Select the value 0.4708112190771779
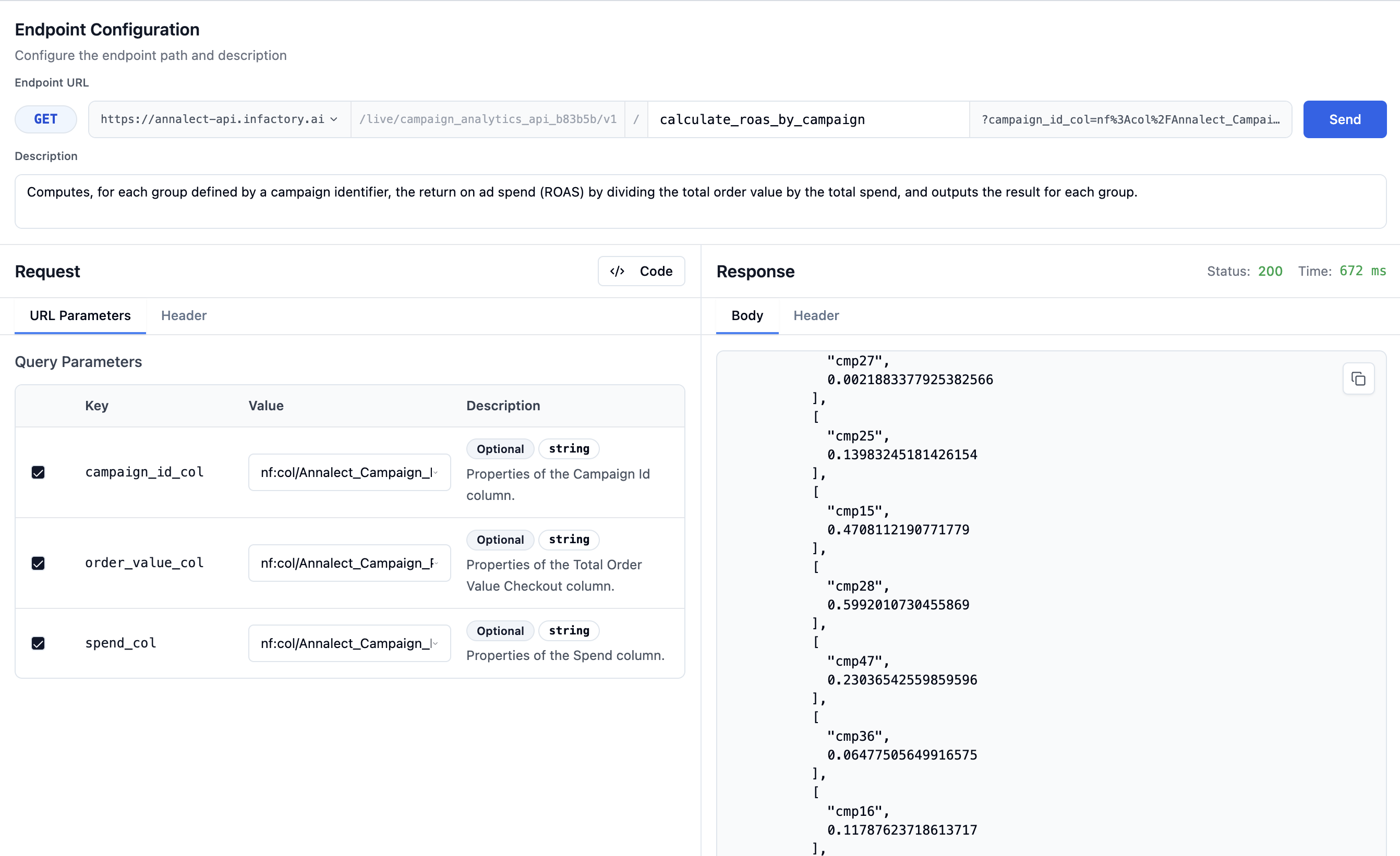 tap(898, 529)
